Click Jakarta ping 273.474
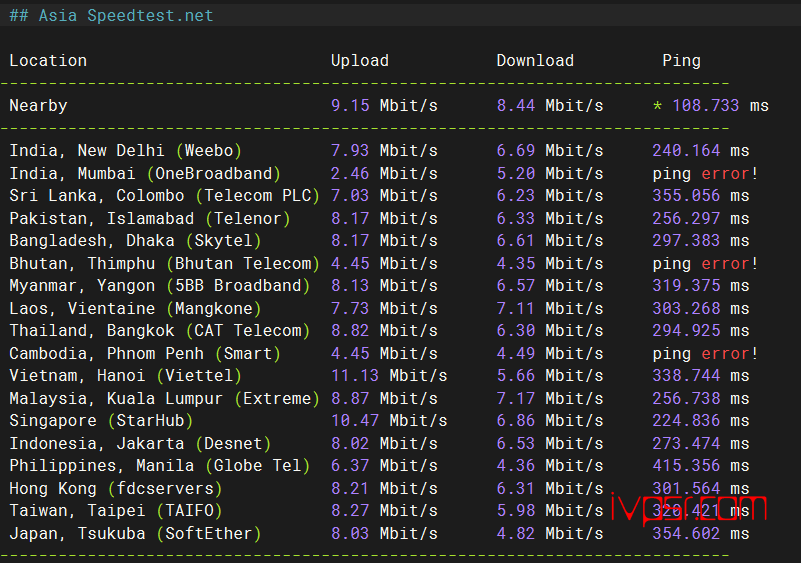This screenshot has width=801, height=563. 686,443
